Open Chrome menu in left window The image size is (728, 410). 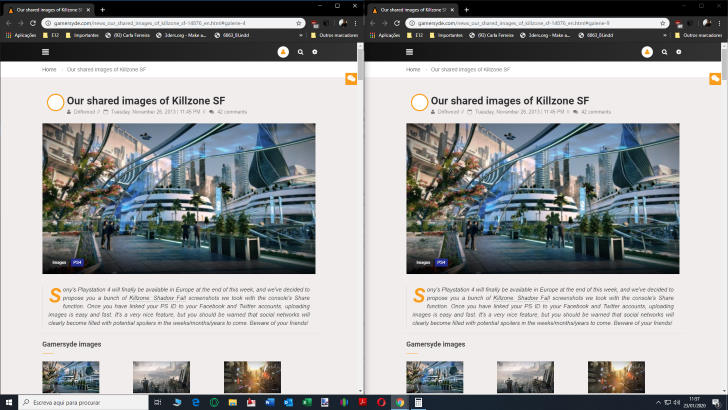point(356,23)
